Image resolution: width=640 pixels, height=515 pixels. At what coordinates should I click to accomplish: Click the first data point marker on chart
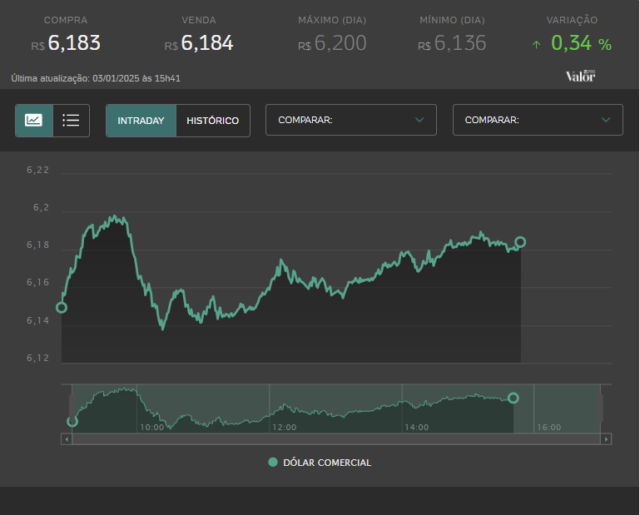(62, 307)
